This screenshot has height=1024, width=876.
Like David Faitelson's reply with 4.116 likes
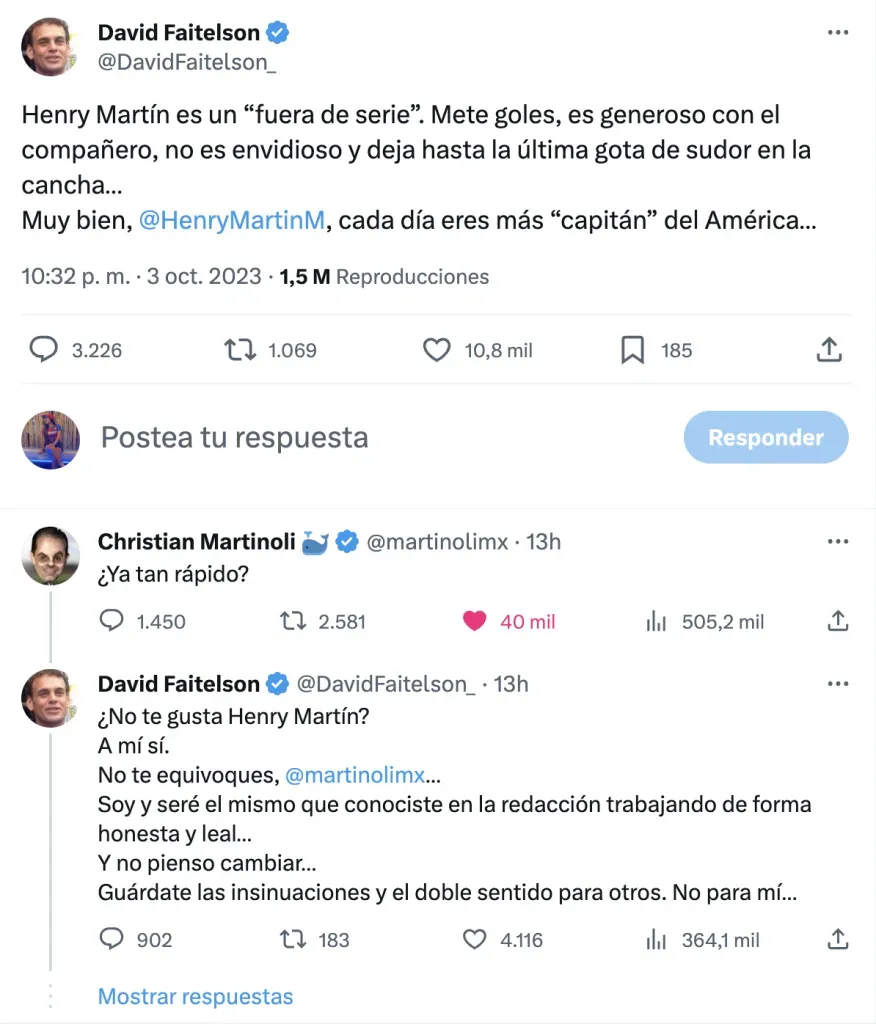coord(474,939)
